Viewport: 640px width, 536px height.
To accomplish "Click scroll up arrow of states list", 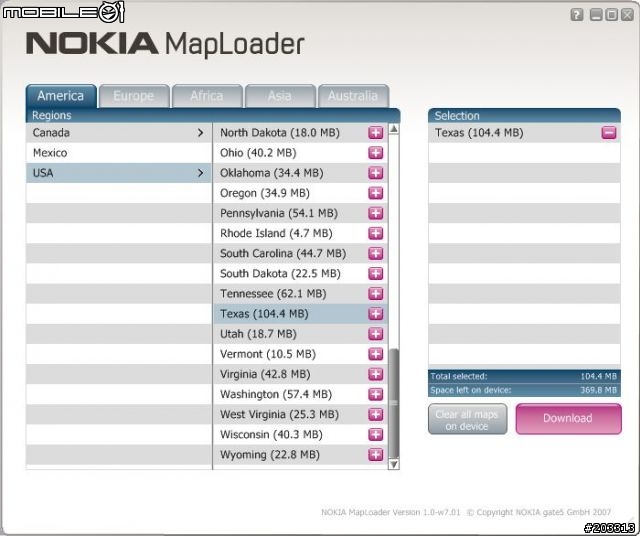I will (x=393, y=129).
